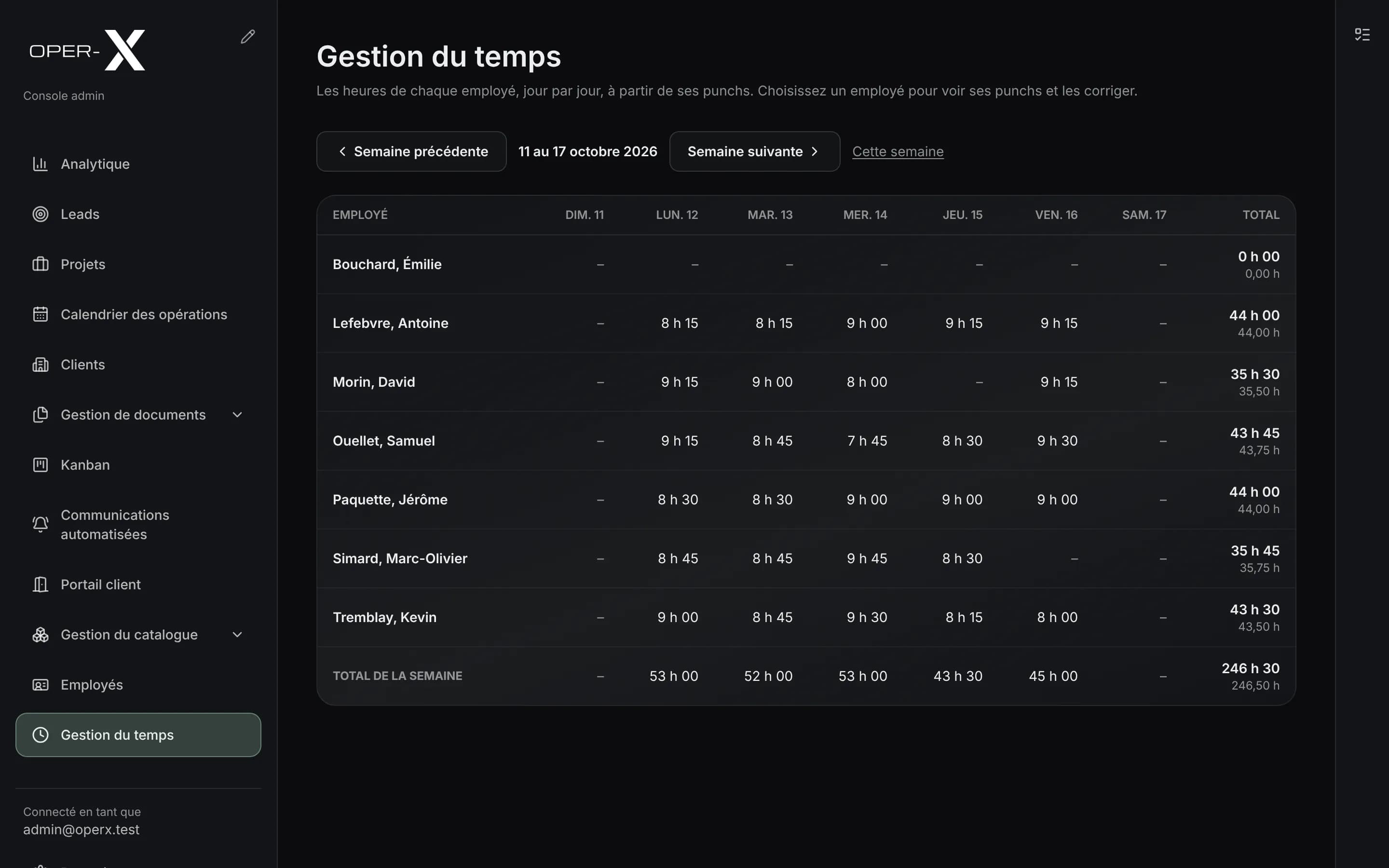Select employee Simard, Marc-Olivier
This screenshot has width=1389, height=868.
pyautogui.click(x=400, y=558)
